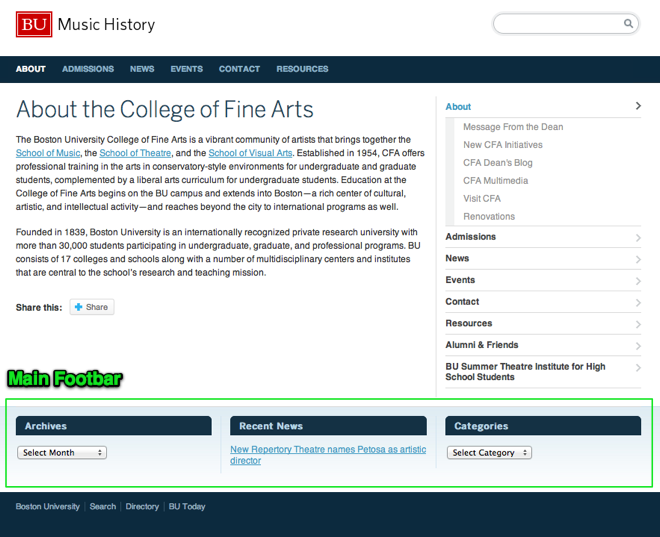Open Message From the Dean sidebar item
The height and width of the screenshot is (537, 660).
pyautogui.click(x=513, y=127)
